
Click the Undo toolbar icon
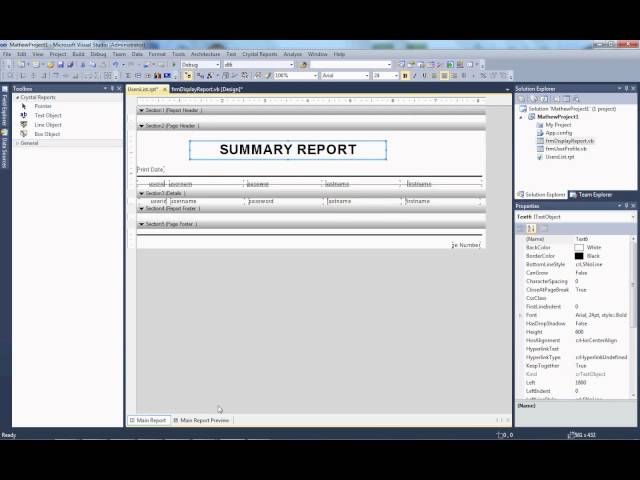click(116, 64)
